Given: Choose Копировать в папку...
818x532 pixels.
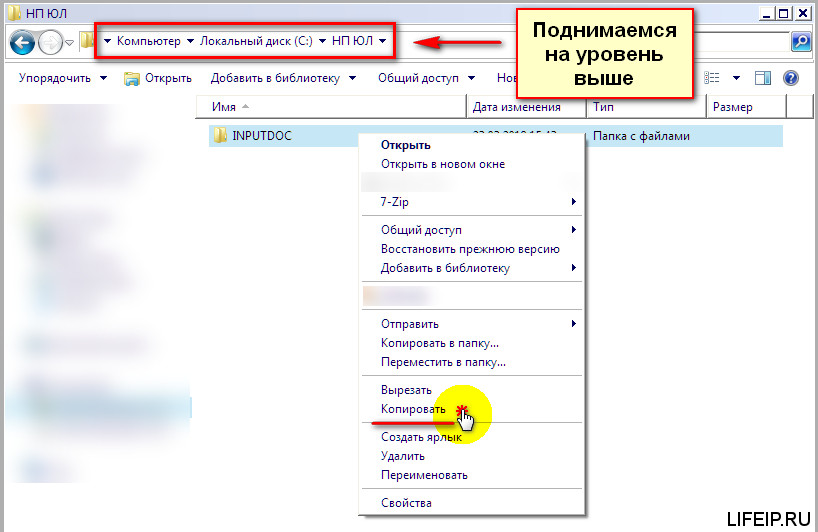Looking at the screenshot, I should tap(471, 343).
